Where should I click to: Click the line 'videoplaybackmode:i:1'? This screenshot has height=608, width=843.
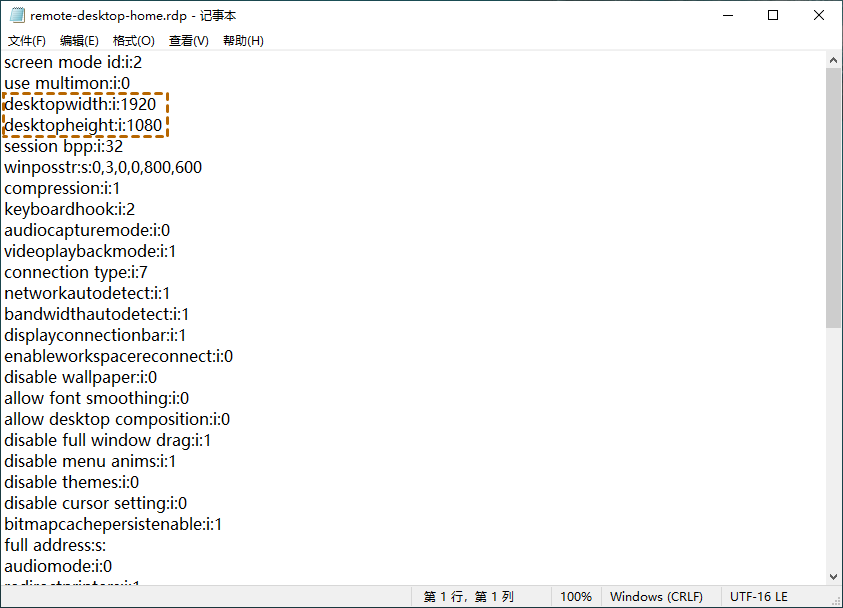(90, 251)
